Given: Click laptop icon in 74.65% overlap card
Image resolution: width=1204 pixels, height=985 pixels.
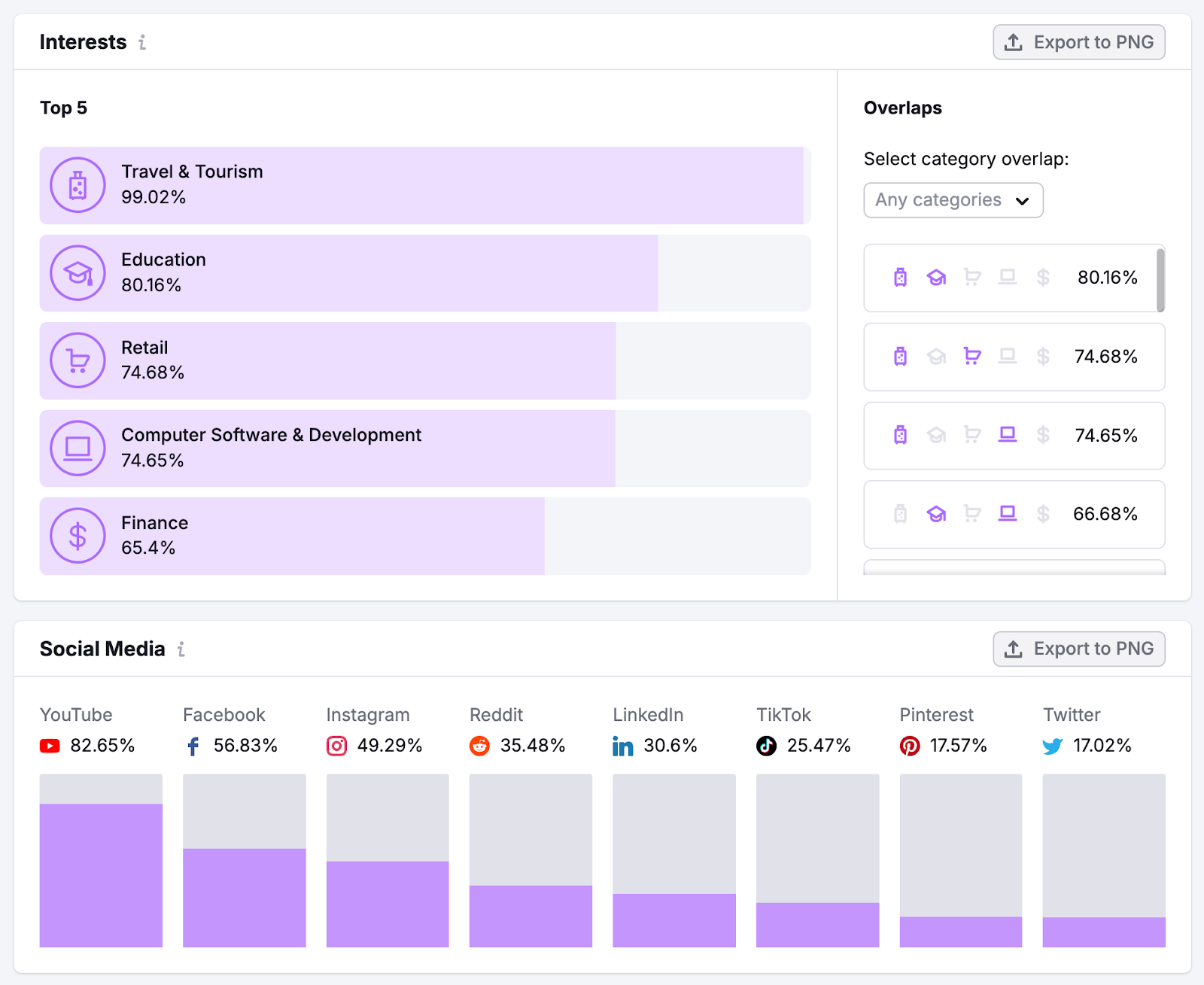Looking at the screenshot, I should (1008, 435).
